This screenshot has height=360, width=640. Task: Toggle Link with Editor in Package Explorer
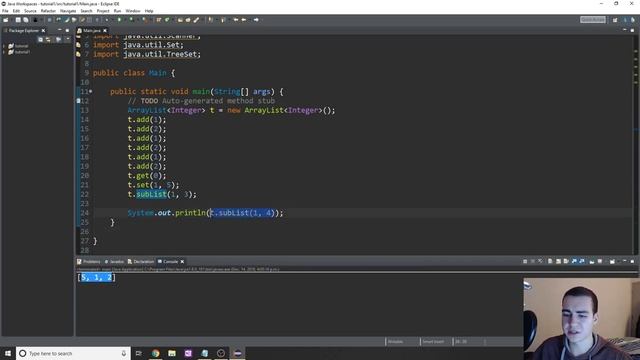click(x=49, y=40)
